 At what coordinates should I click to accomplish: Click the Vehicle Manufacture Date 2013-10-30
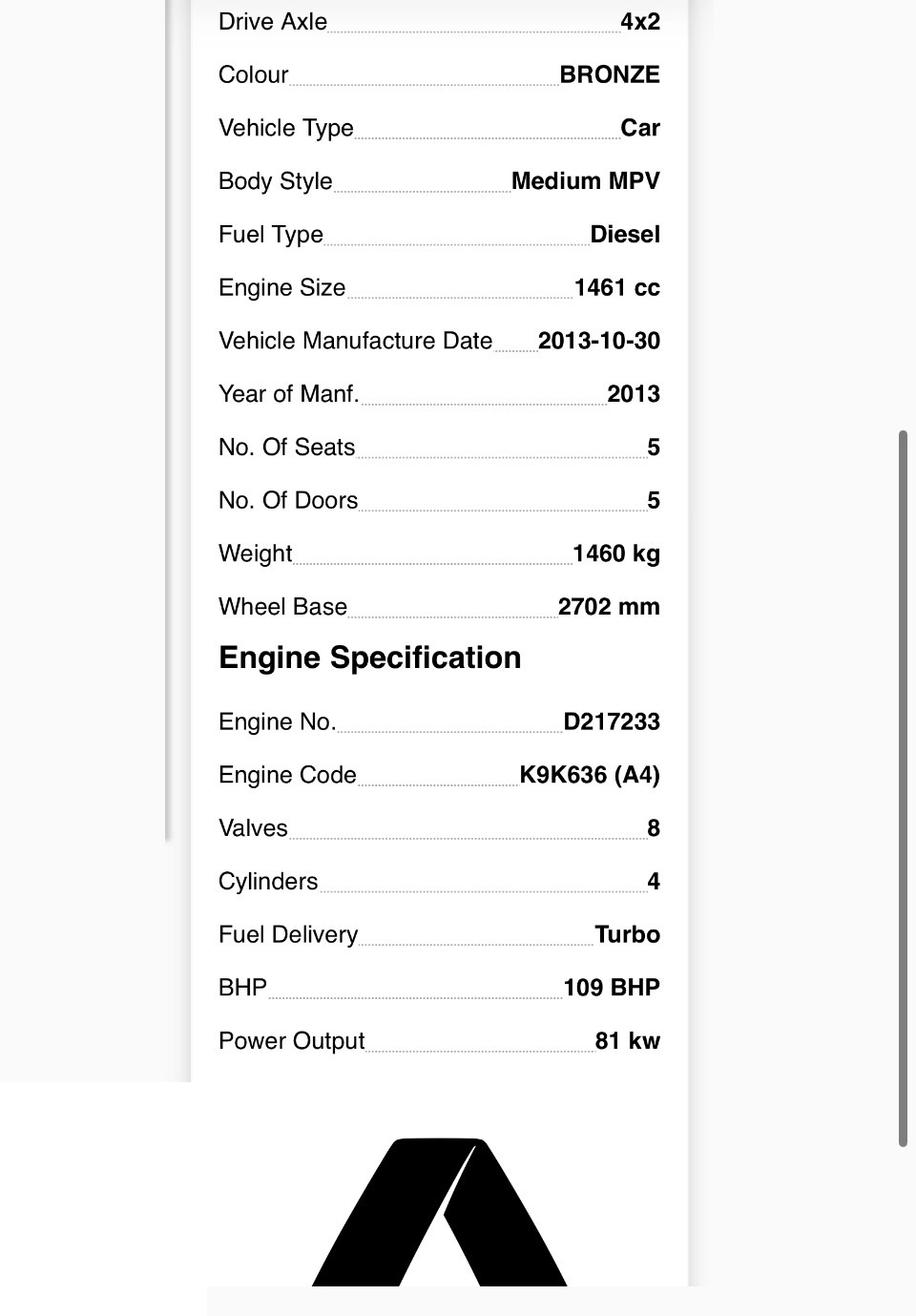[599, 341]
